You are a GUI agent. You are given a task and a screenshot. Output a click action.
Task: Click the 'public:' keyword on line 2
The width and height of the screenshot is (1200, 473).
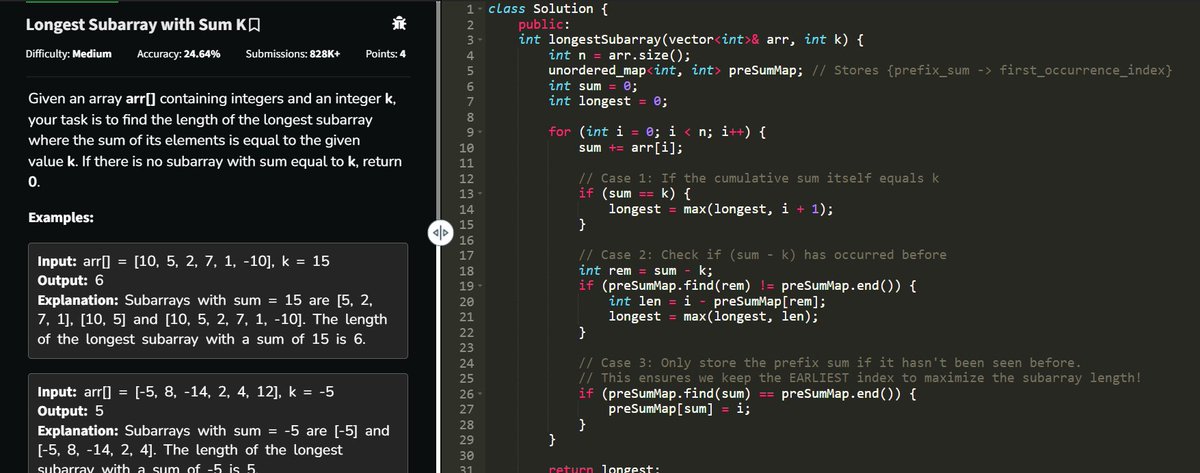pos(545,24)
